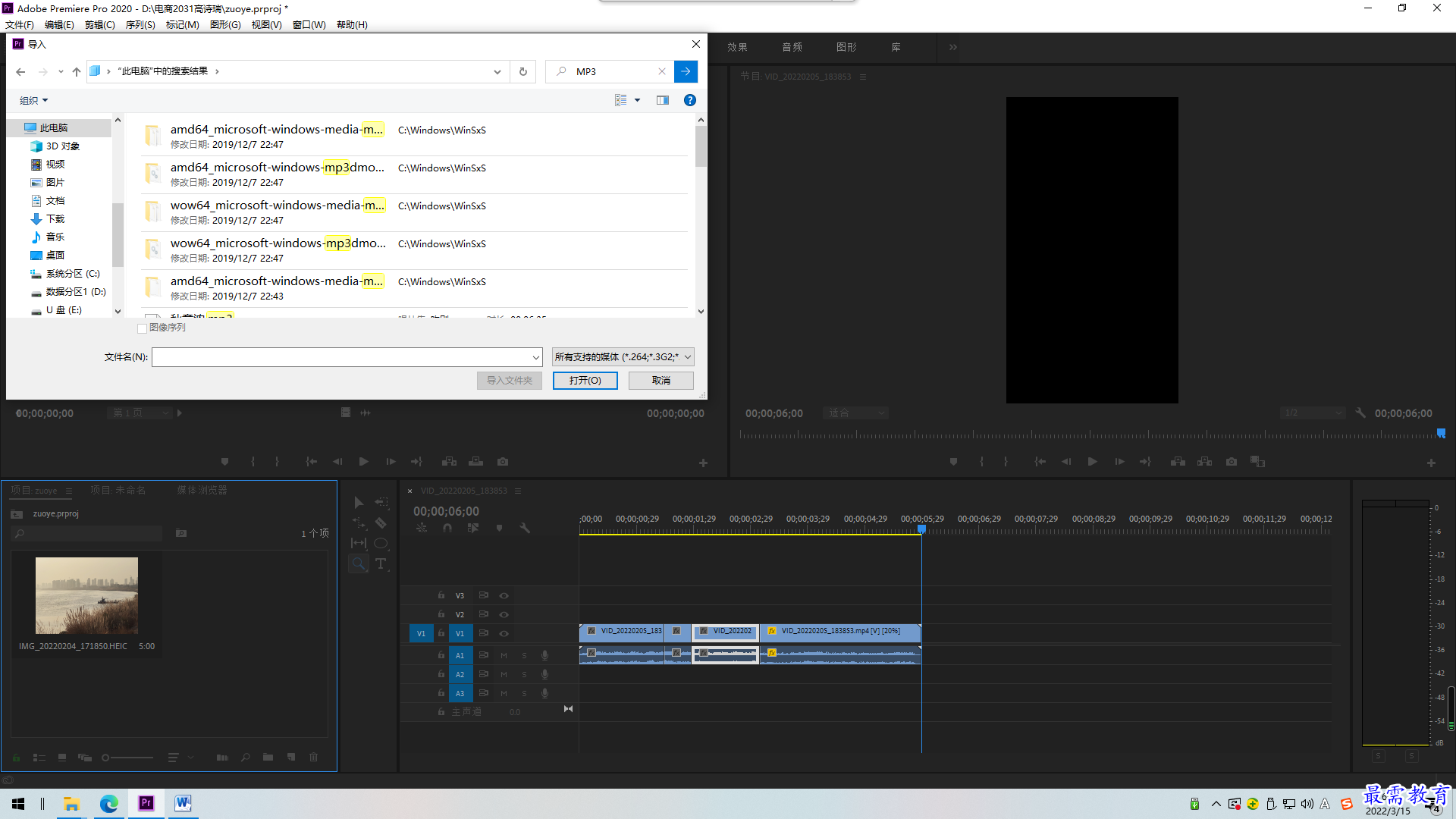Open the 1/2 playback resolution dropdown
The image size is (1456, 819).
1313,413
